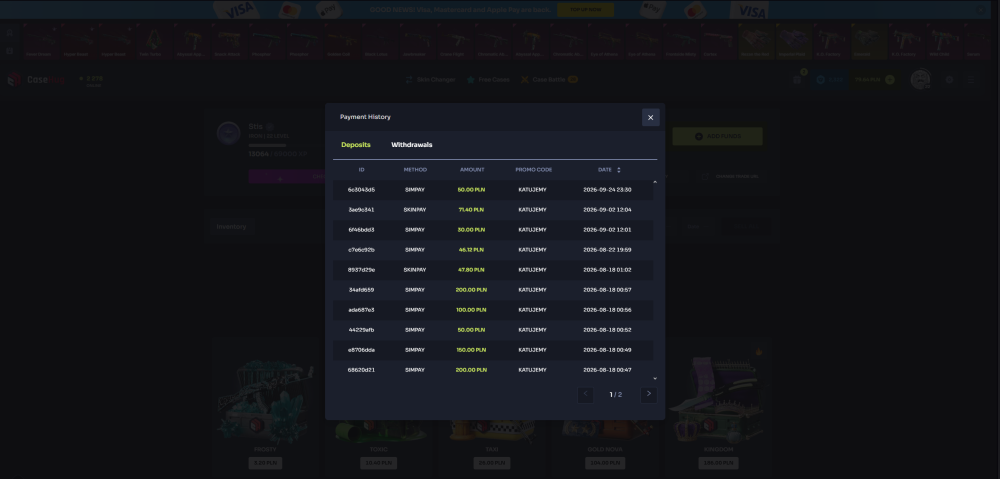
Task: Click date 2026-09-24 23:30
Action: click(607, 189)
